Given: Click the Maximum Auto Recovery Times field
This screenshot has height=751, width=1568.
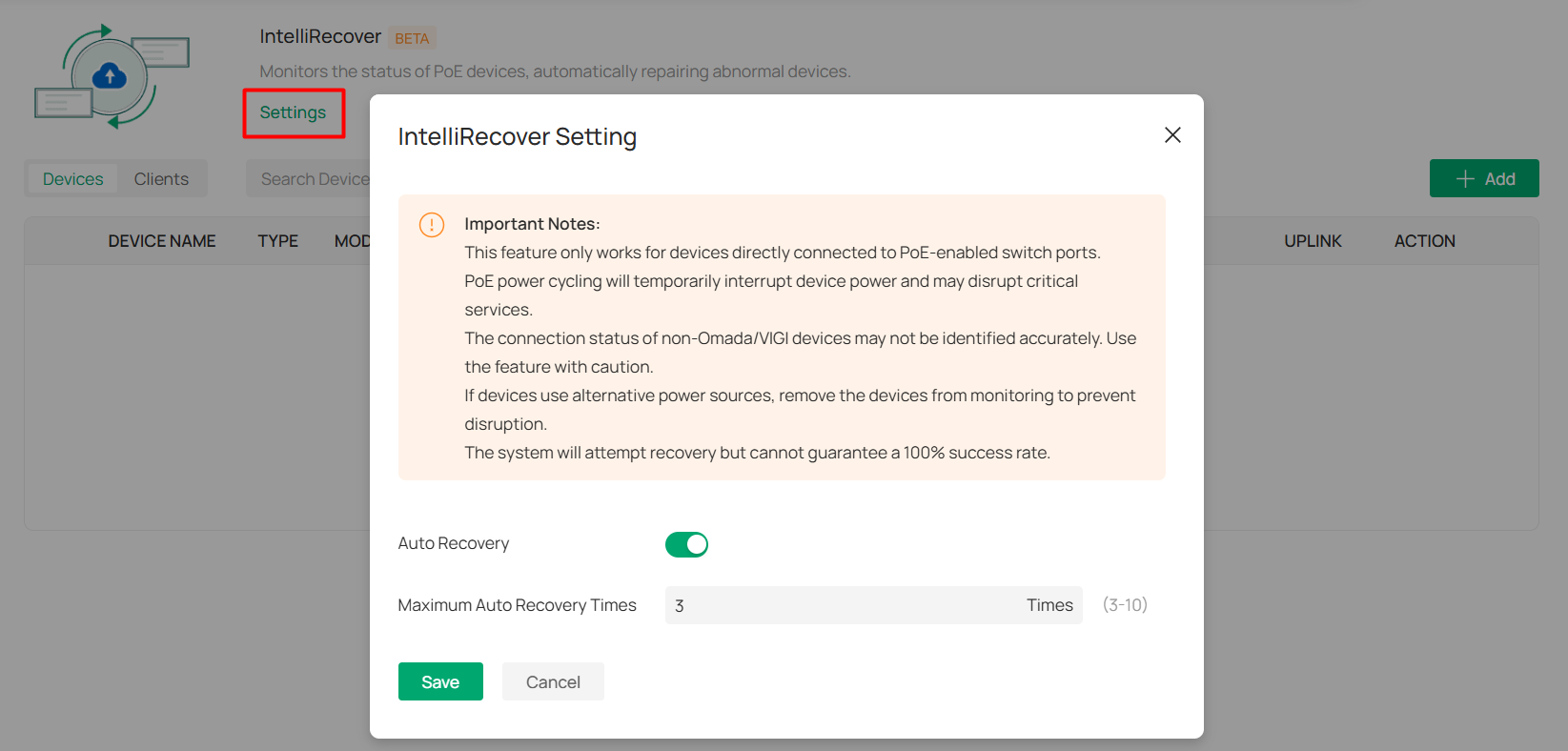Looking at the screenshot, I should pyautogui.click(x=873, y=605).
